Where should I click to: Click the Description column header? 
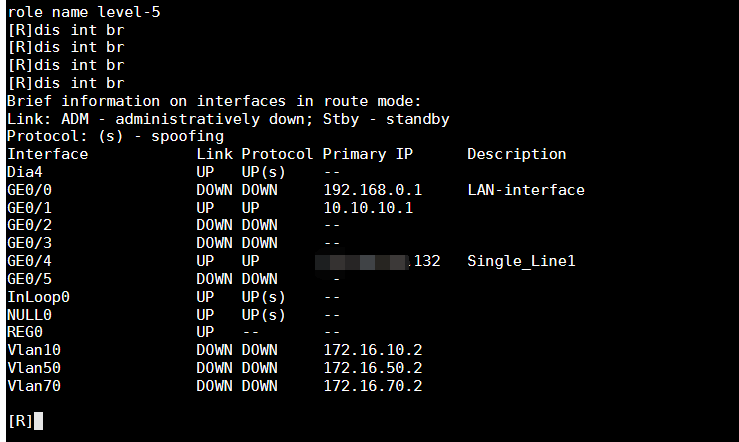click(516, 154)
